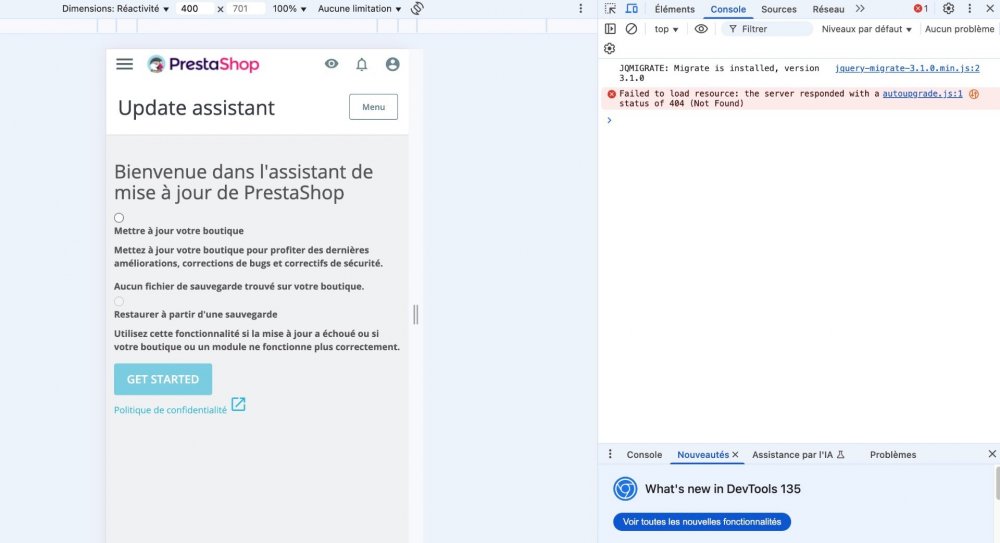Show more DevTools tabs chevron
The image size is (1000, 543).
pyautogui.click(x=860, y=8)
